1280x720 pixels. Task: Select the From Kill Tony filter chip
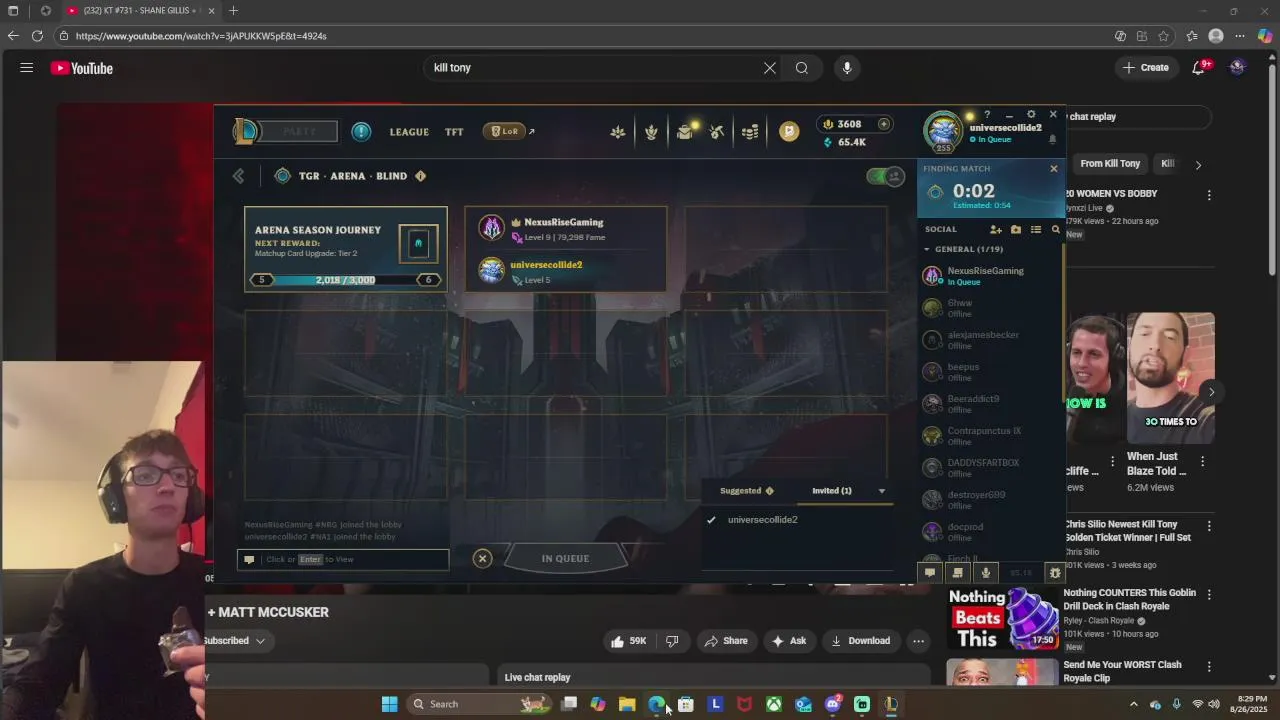pos(1110,164)
